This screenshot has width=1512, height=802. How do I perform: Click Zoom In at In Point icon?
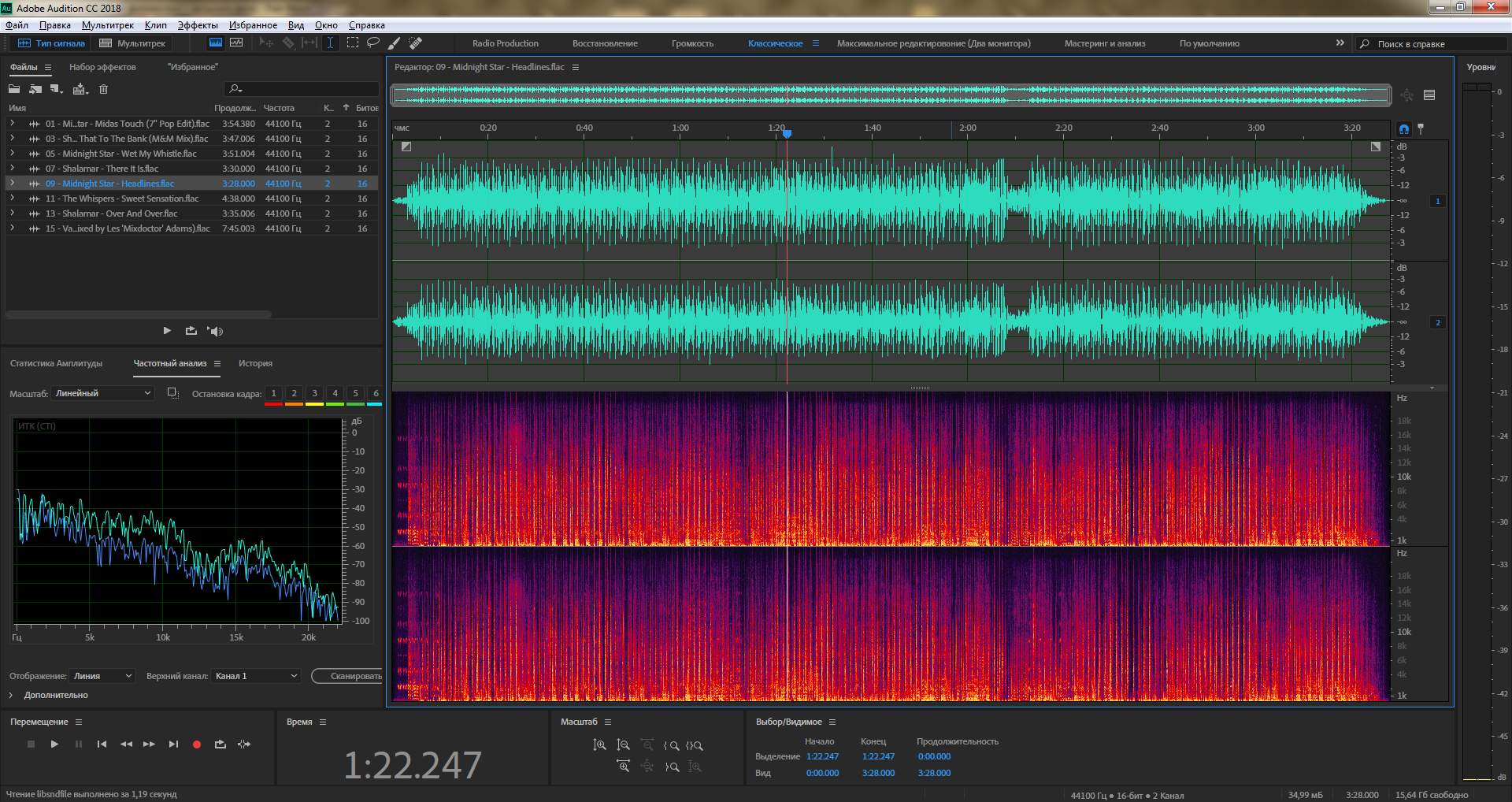tap(671, 745)
